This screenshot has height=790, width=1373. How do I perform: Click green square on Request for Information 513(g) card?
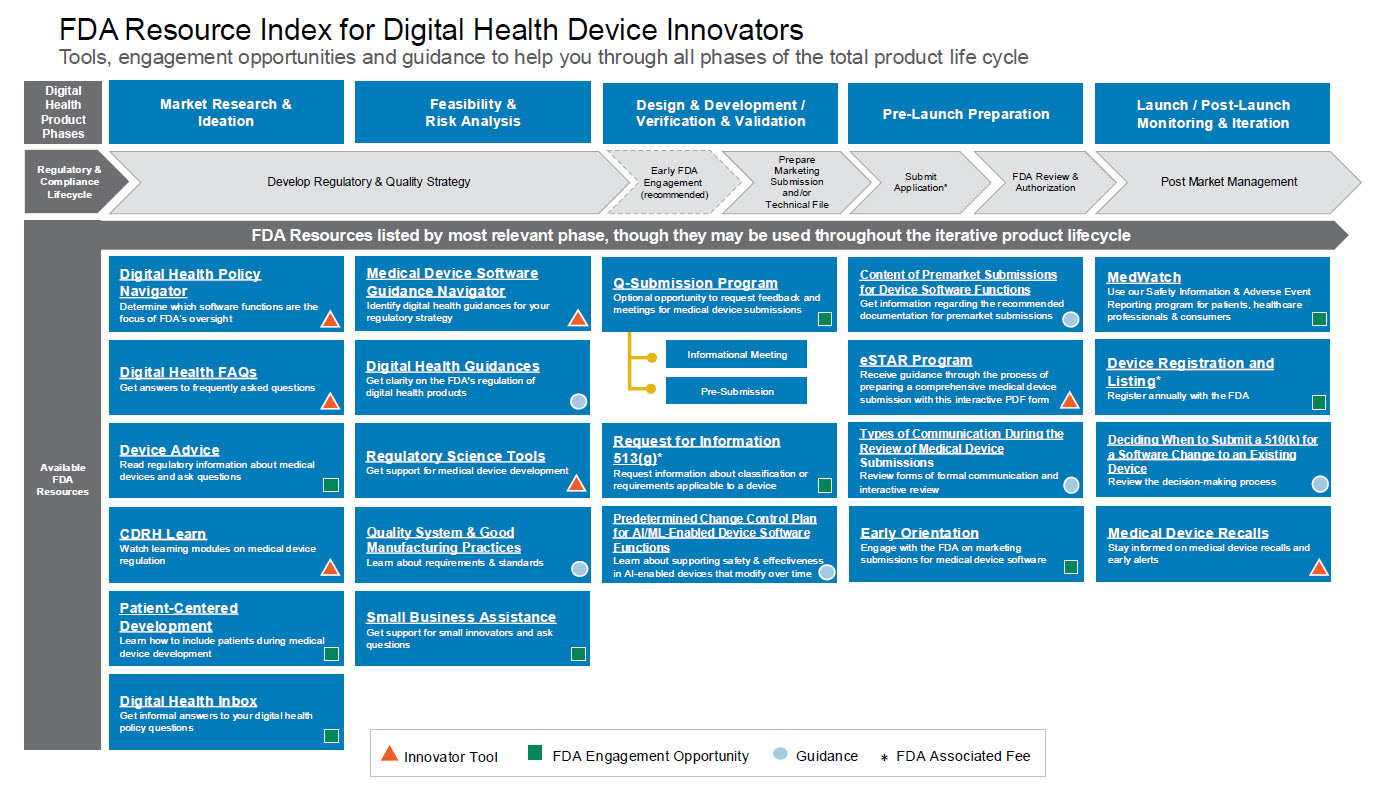click(x=825, y=486)
